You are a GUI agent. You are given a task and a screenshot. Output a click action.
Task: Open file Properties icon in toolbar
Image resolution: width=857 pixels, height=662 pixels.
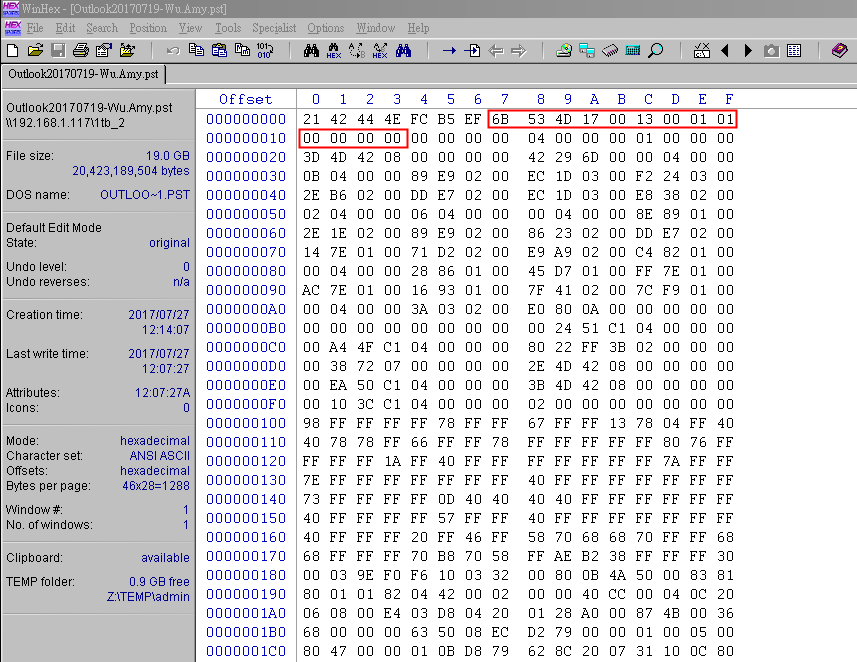(x=104, y=51)
